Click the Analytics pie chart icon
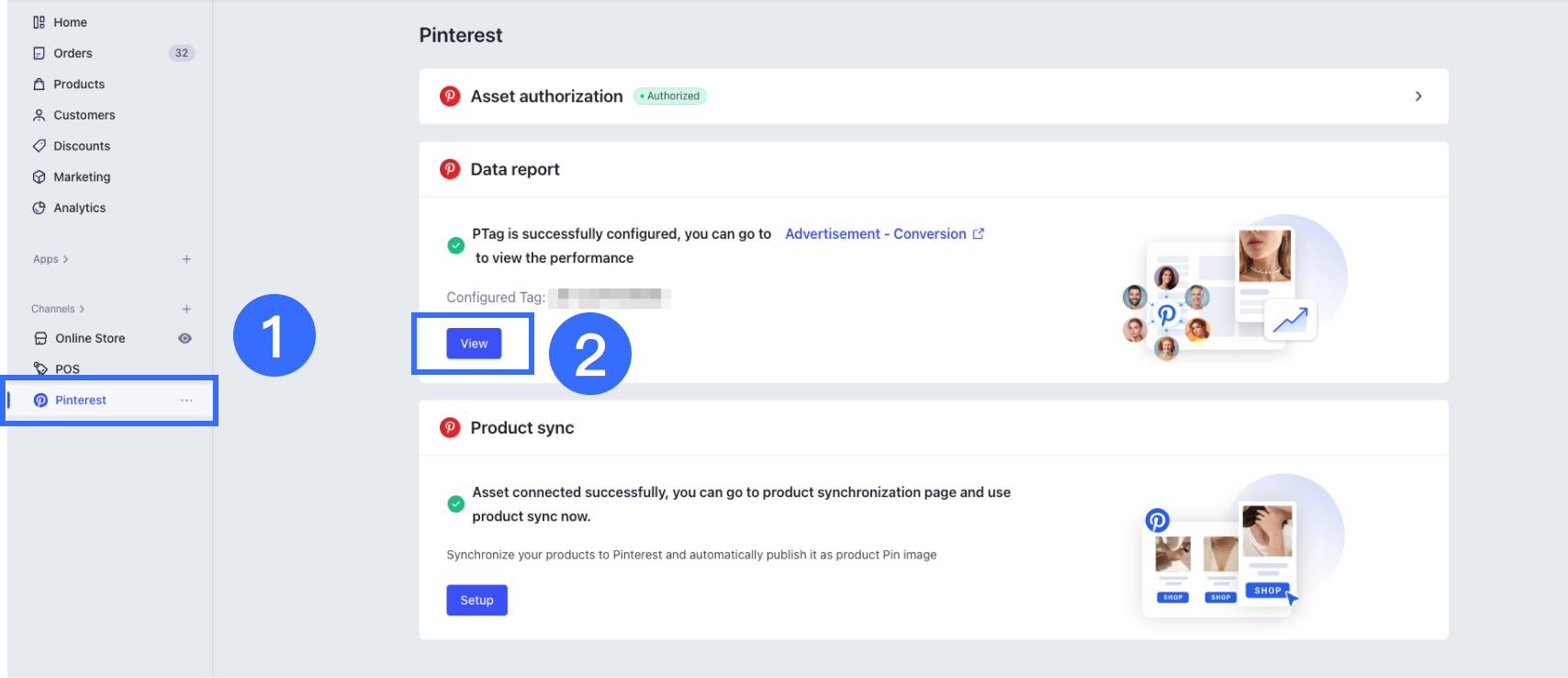 39,209
